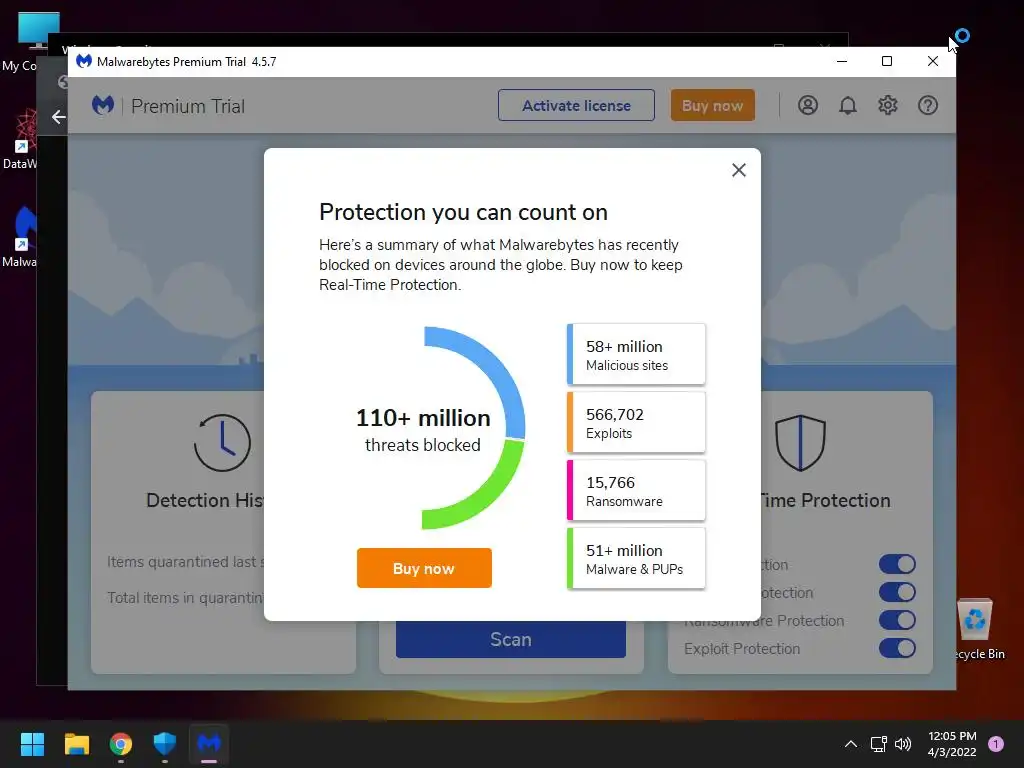The width and height of the screenshot is (1024, 768).
Task: Toggle the Exploit Protection switch
Action: pos(897,648)
